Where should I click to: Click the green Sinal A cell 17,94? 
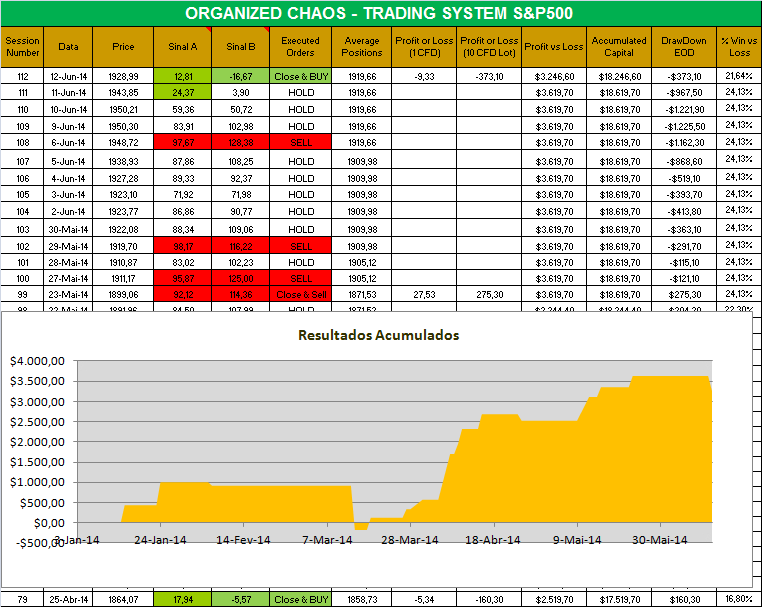click(x=183, y=599)
